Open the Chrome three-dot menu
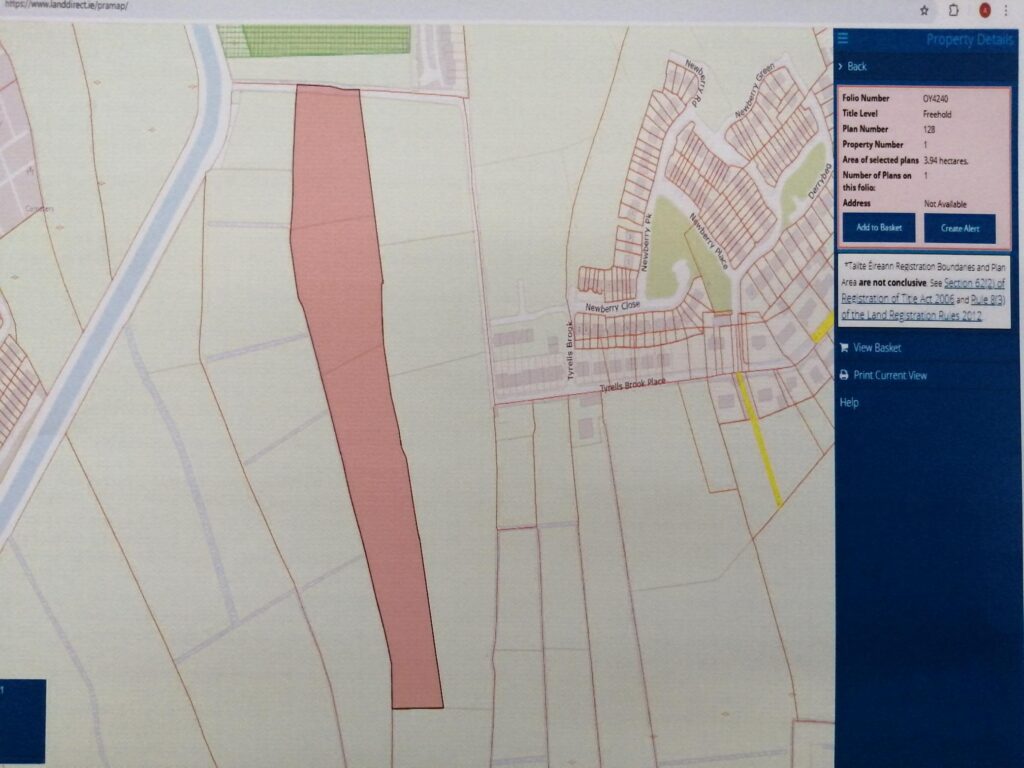Screen dimensions: 1024x768 pyautogui.click(x=1006, y=10)
